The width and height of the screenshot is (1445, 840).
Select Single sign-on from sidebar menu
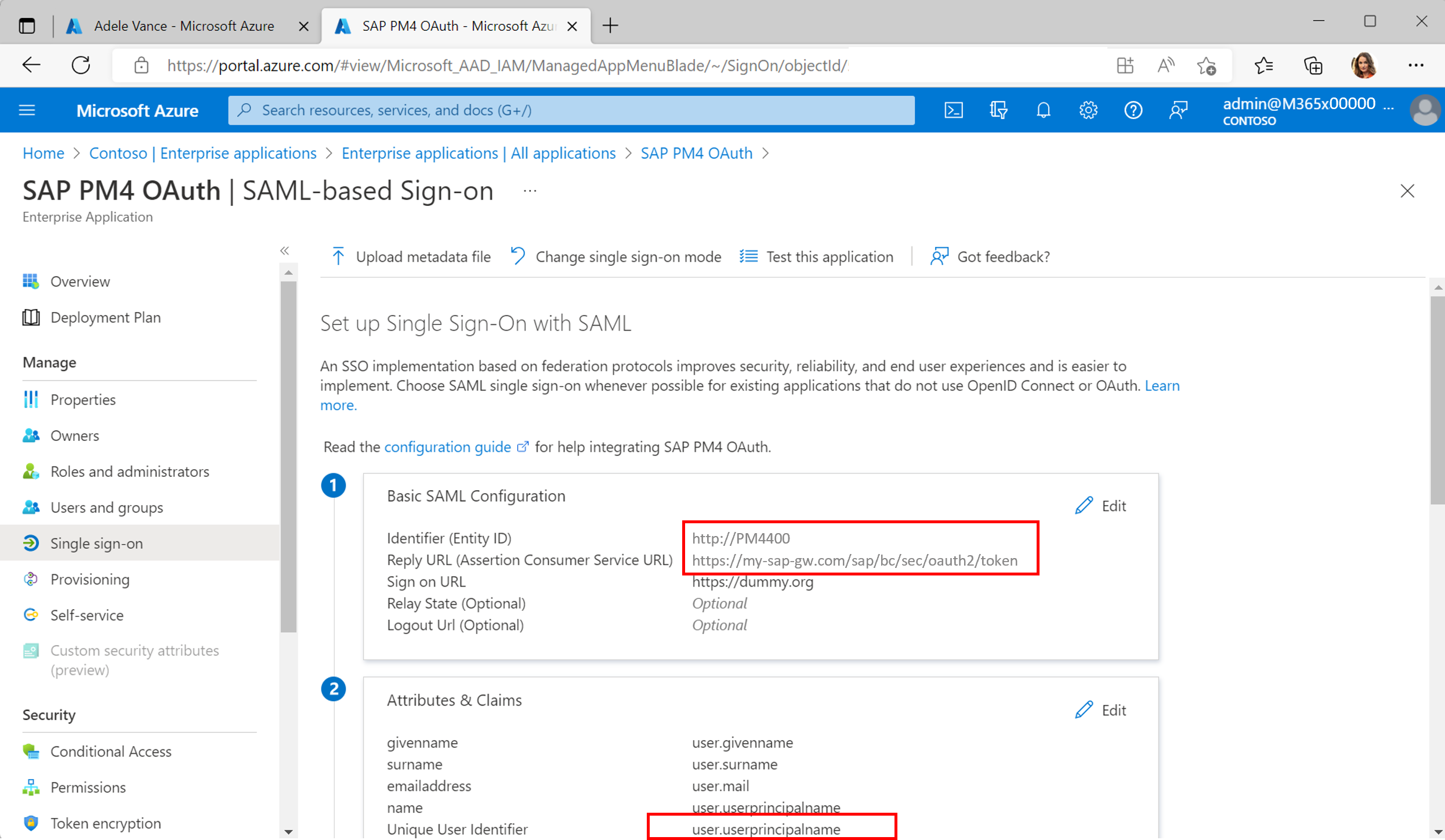coord(97,542)
